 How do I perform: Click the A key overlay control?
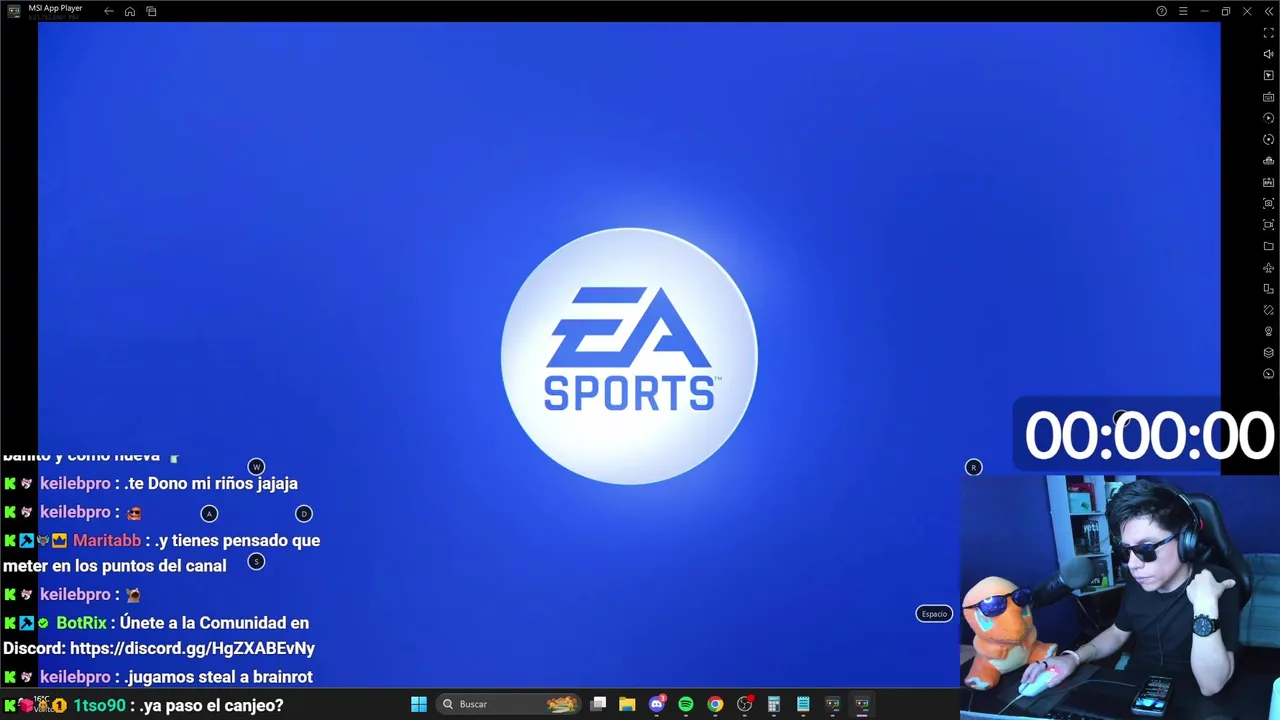pos(209,514)
